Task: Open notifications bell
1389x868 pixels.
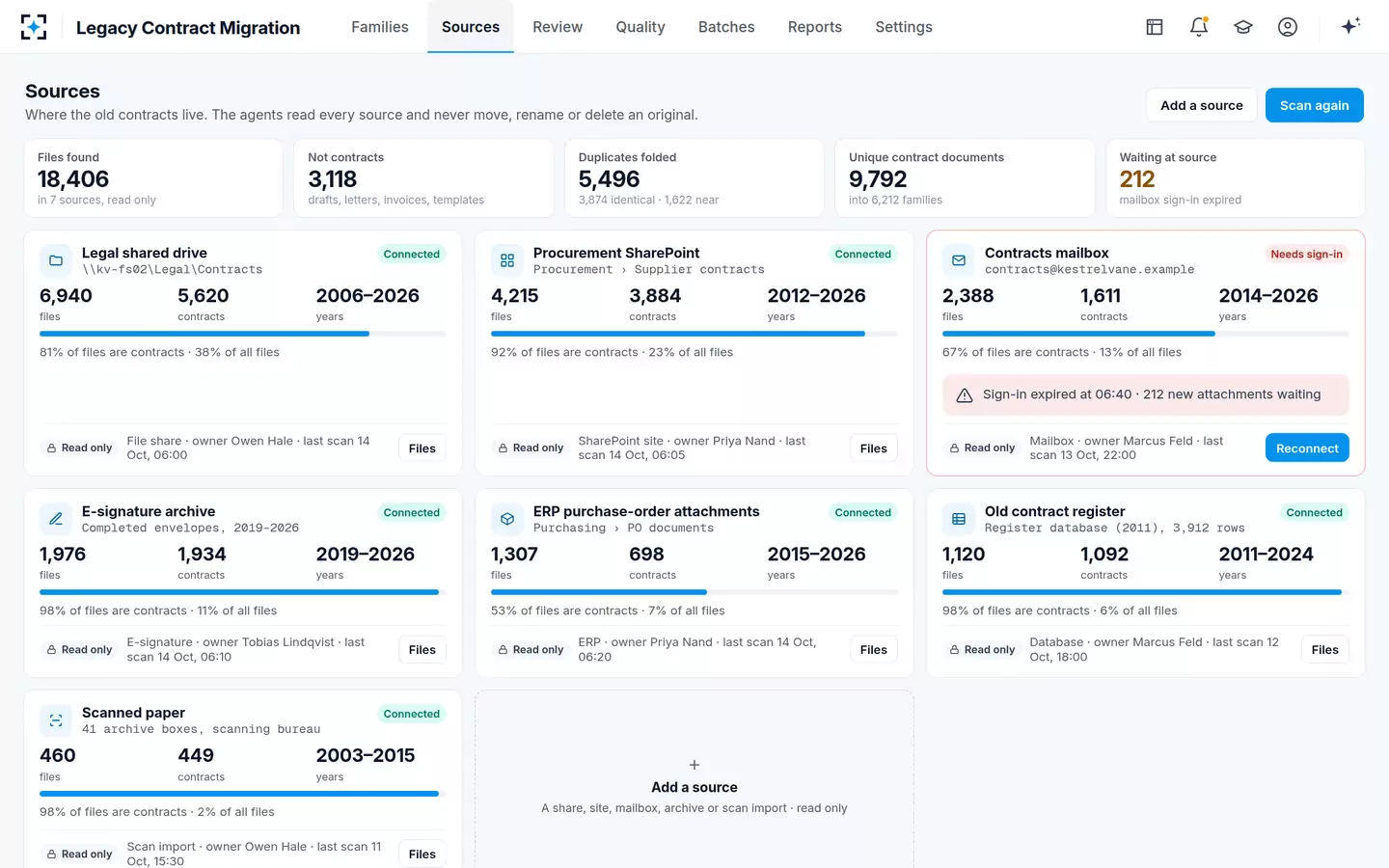Action: (x=1199, y=27)
